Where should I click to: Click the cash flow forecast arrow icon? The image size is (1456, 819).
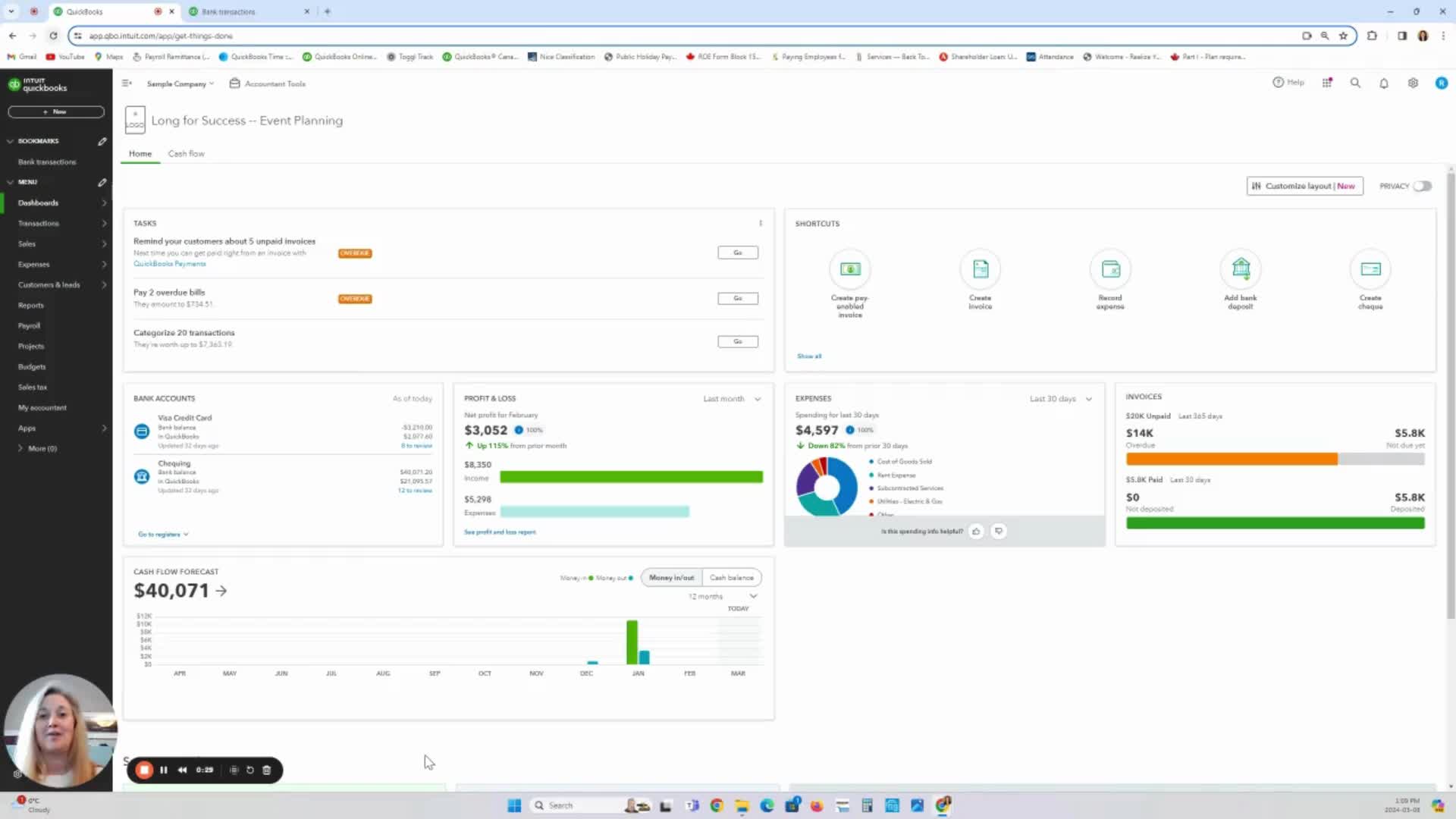[x=221, y=591]
